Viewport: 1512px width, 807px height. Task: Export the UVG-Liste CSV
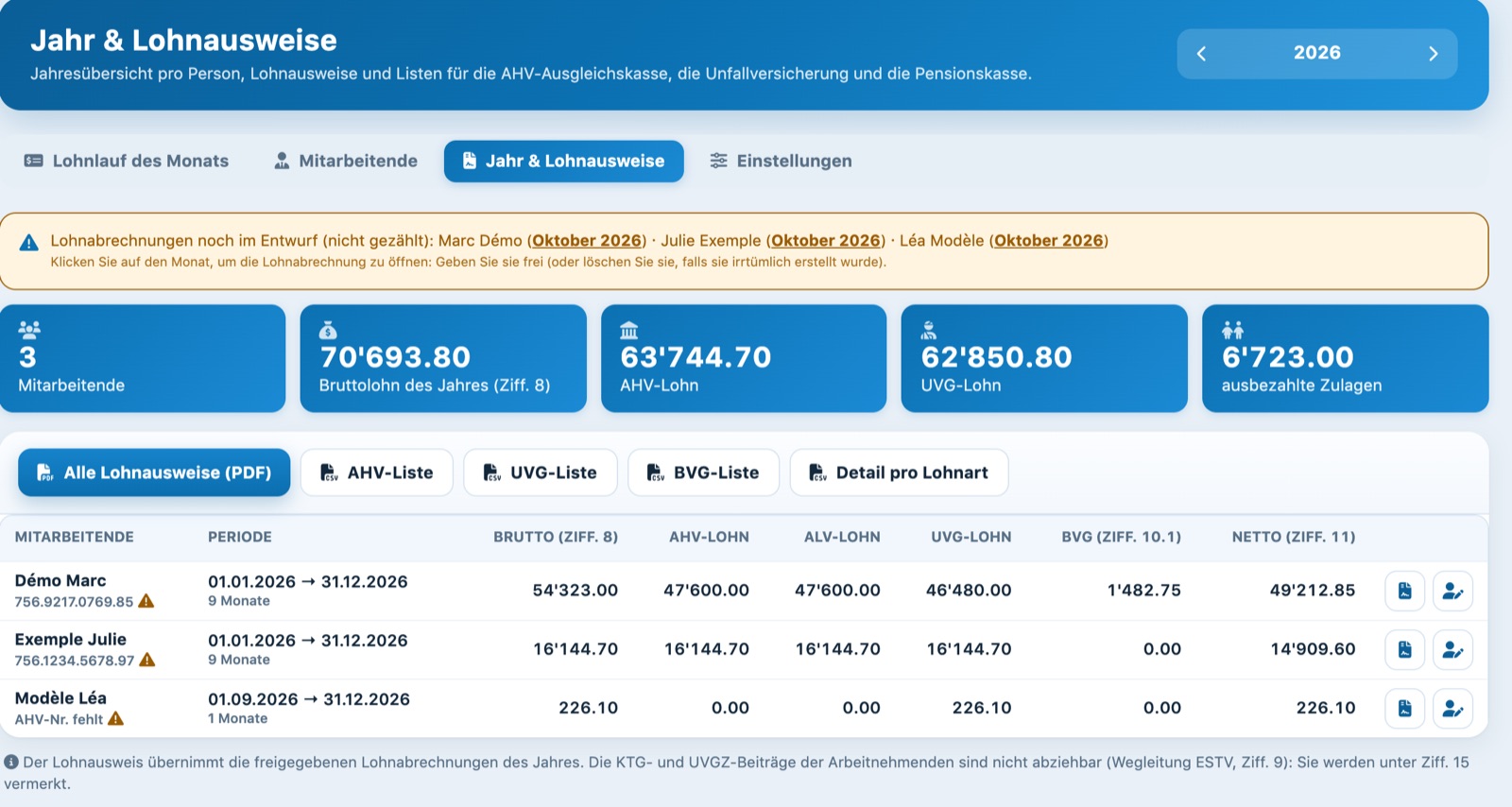541,472
